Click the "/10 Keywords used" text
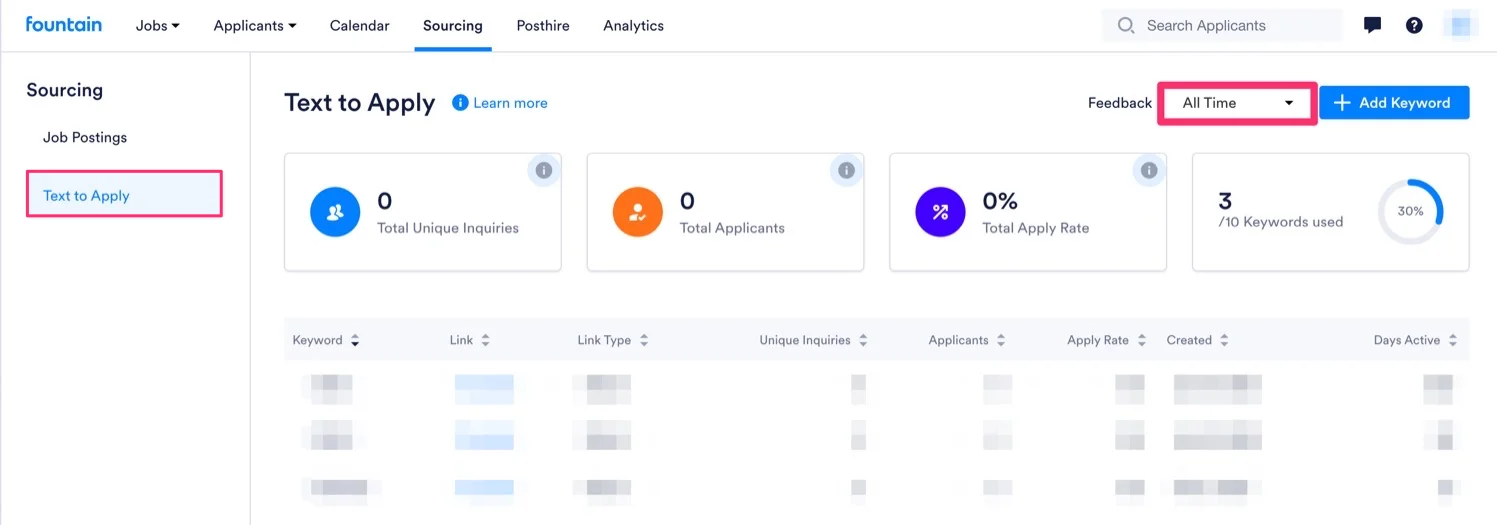Viewport: 1497px width, 525px height. pyautogui.click(x=1281, y=222)
